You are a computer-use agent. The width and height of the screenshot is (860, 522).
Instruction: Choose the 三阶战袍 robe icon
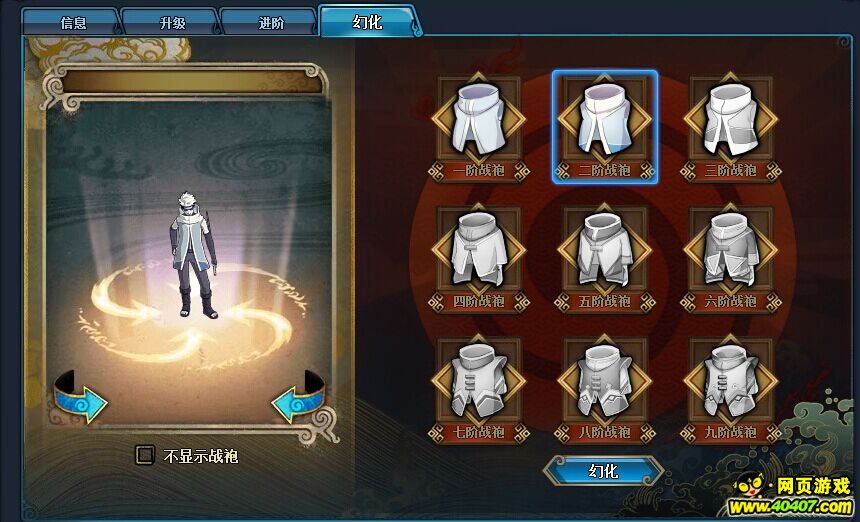point(731,120)
